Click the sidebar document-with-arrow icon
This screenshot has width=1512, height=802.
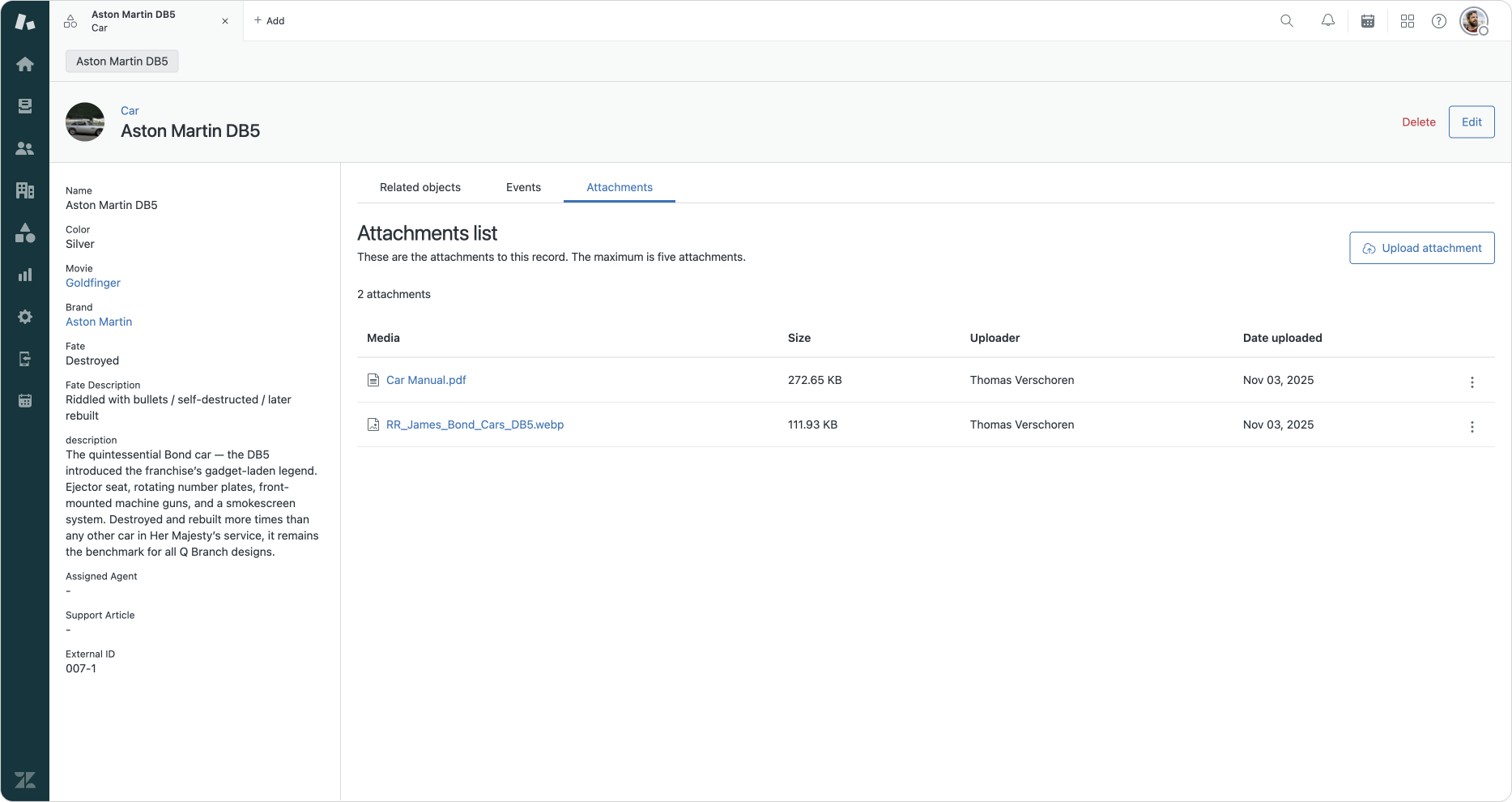25,359
